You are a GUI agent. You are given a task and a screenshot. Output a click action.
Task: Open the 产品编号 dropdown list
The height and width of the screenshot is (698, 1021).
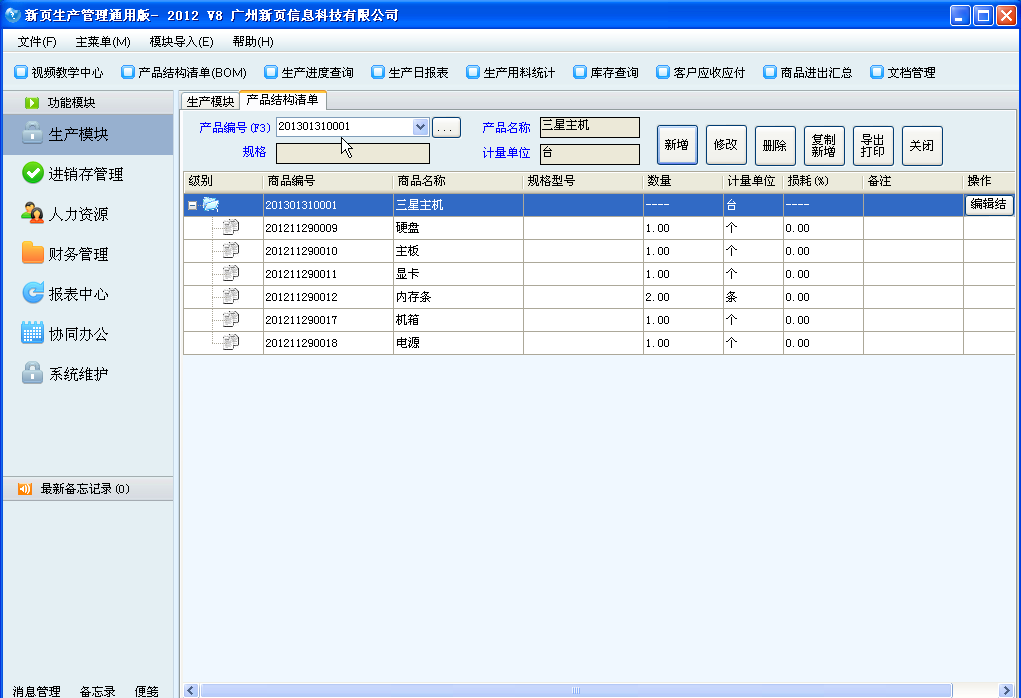tap(421, 127)
